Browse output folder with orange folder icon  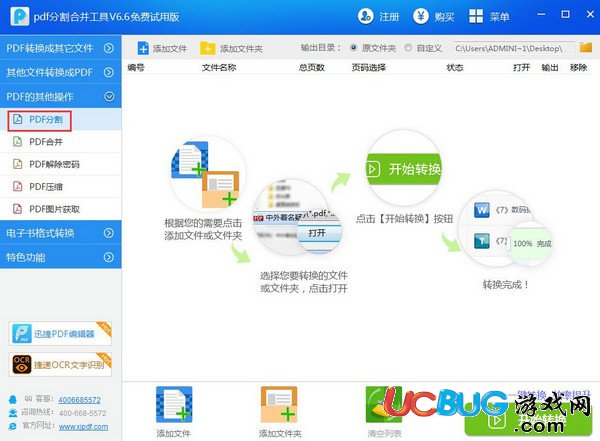[585, 47]
